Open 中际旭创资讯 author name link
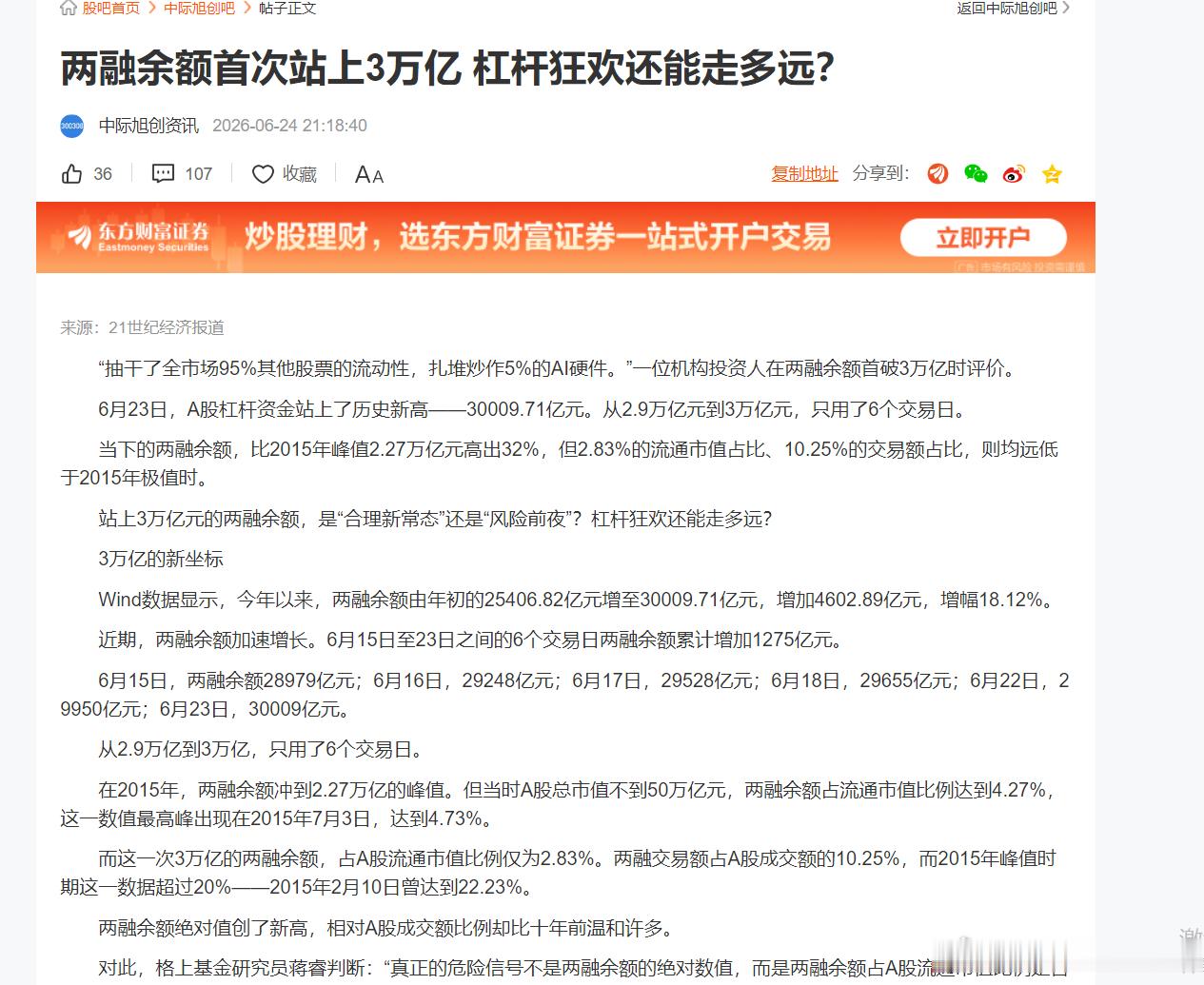This screenshot has height=985, width=1204. (x=148, y=126)
